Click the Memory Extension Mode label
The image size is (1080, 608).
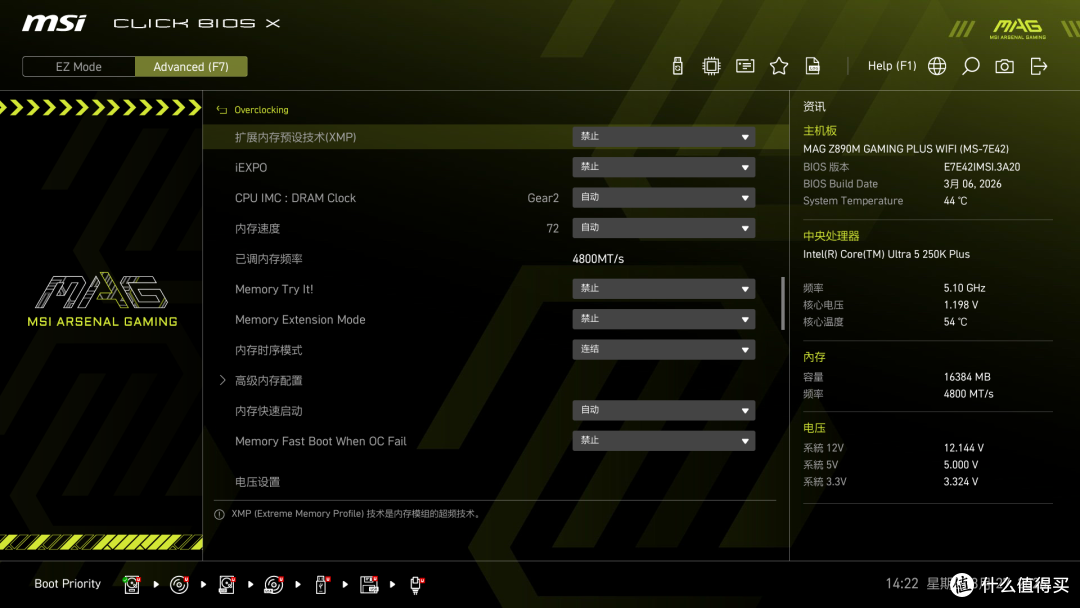click(300, 319)
